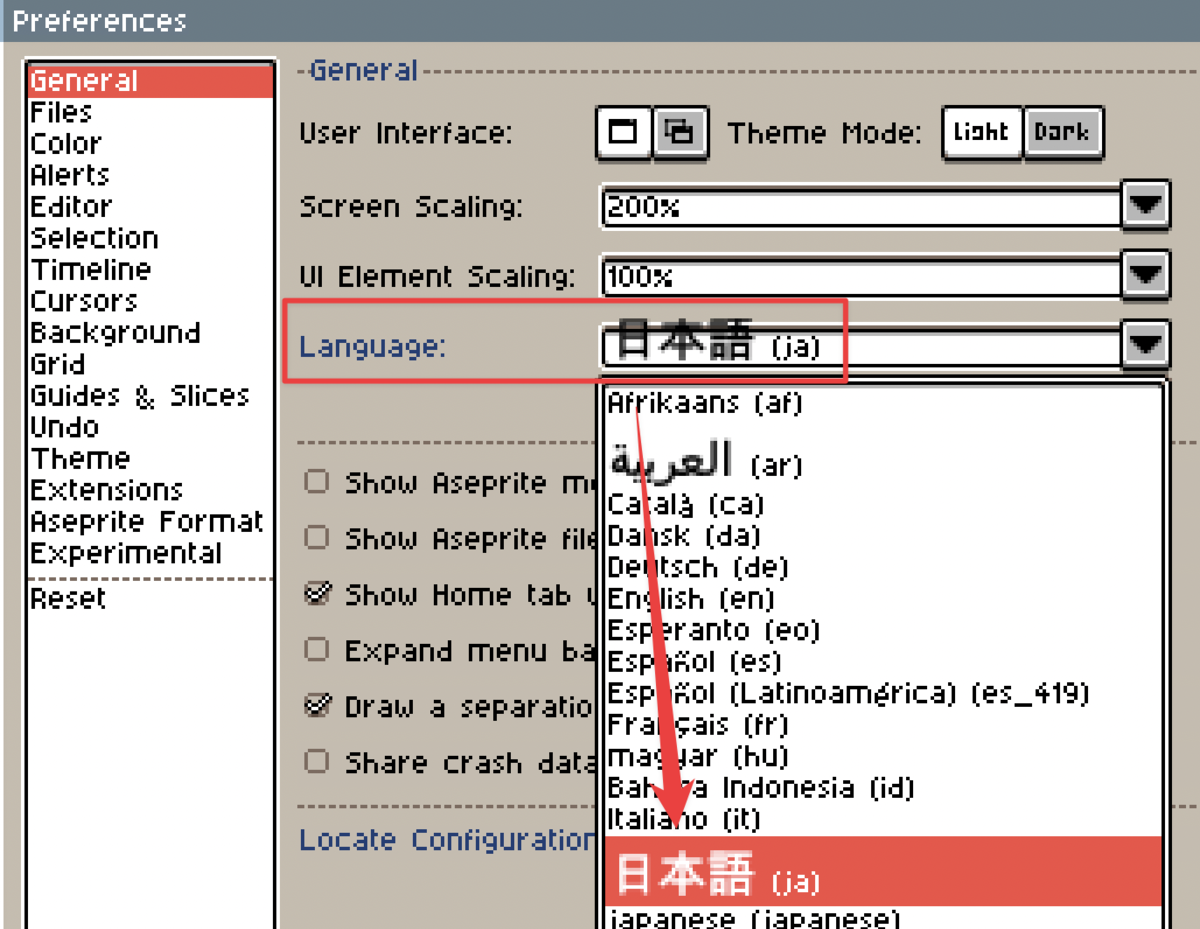Choose japanese (japanese) language entry
The width and height of the screenshot is (1200, 929).
883,918
